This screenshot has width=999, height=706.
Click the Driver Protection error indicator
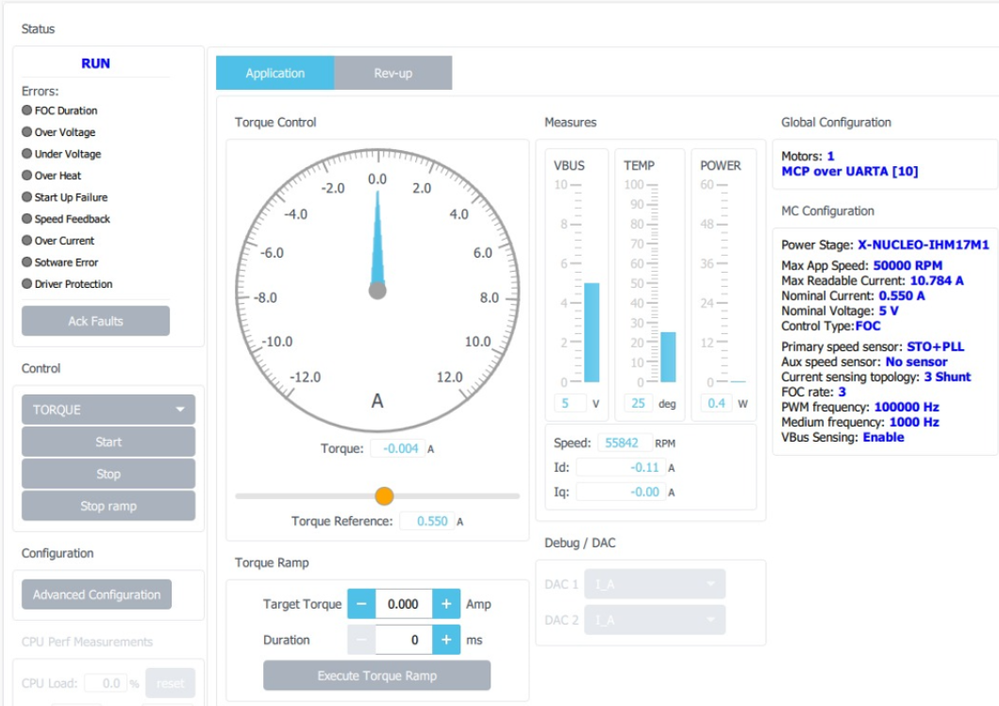[x=27, y=284]
